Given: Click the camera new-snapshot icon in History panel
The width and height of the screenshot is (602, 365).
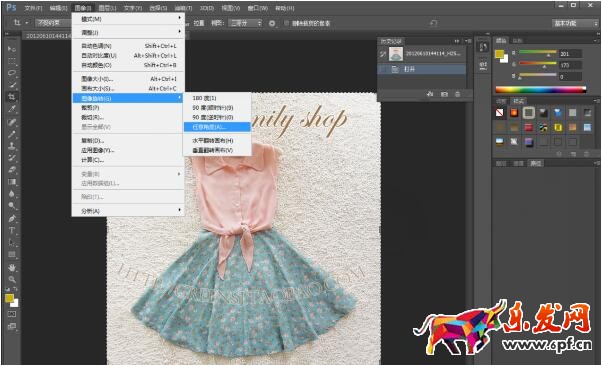Looking at the screenshot, I should [444, 94].
